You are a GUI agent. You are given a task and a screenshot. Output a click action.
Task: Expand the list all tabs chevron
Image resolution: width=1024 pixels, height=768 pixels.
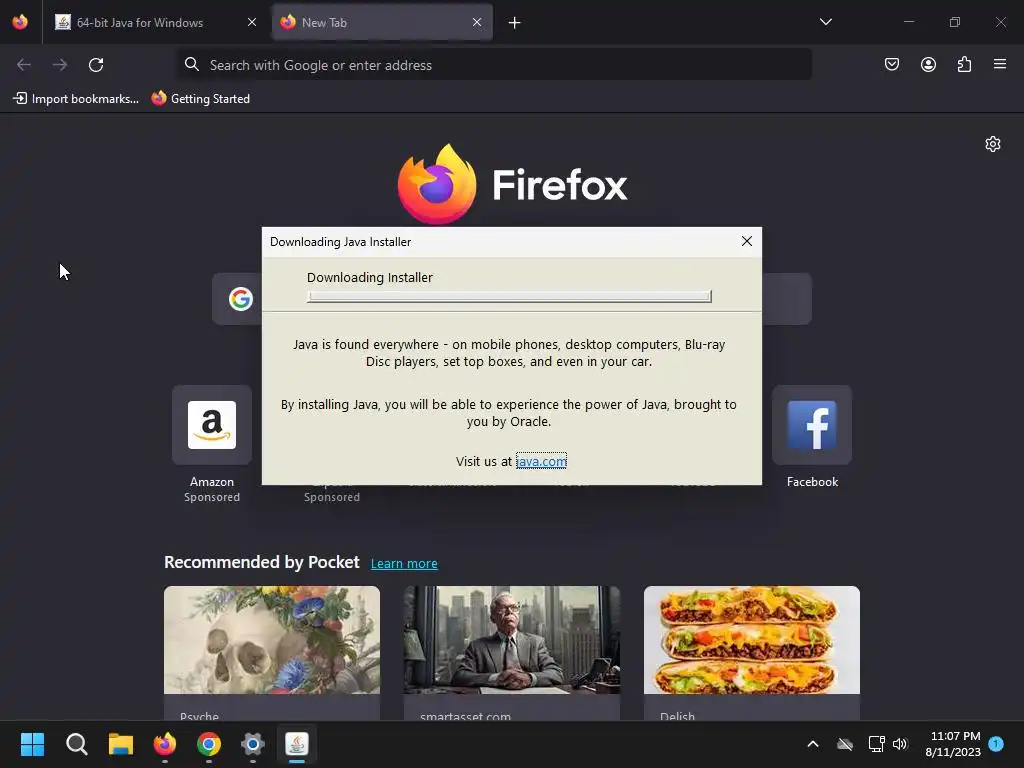coord(825,22)
